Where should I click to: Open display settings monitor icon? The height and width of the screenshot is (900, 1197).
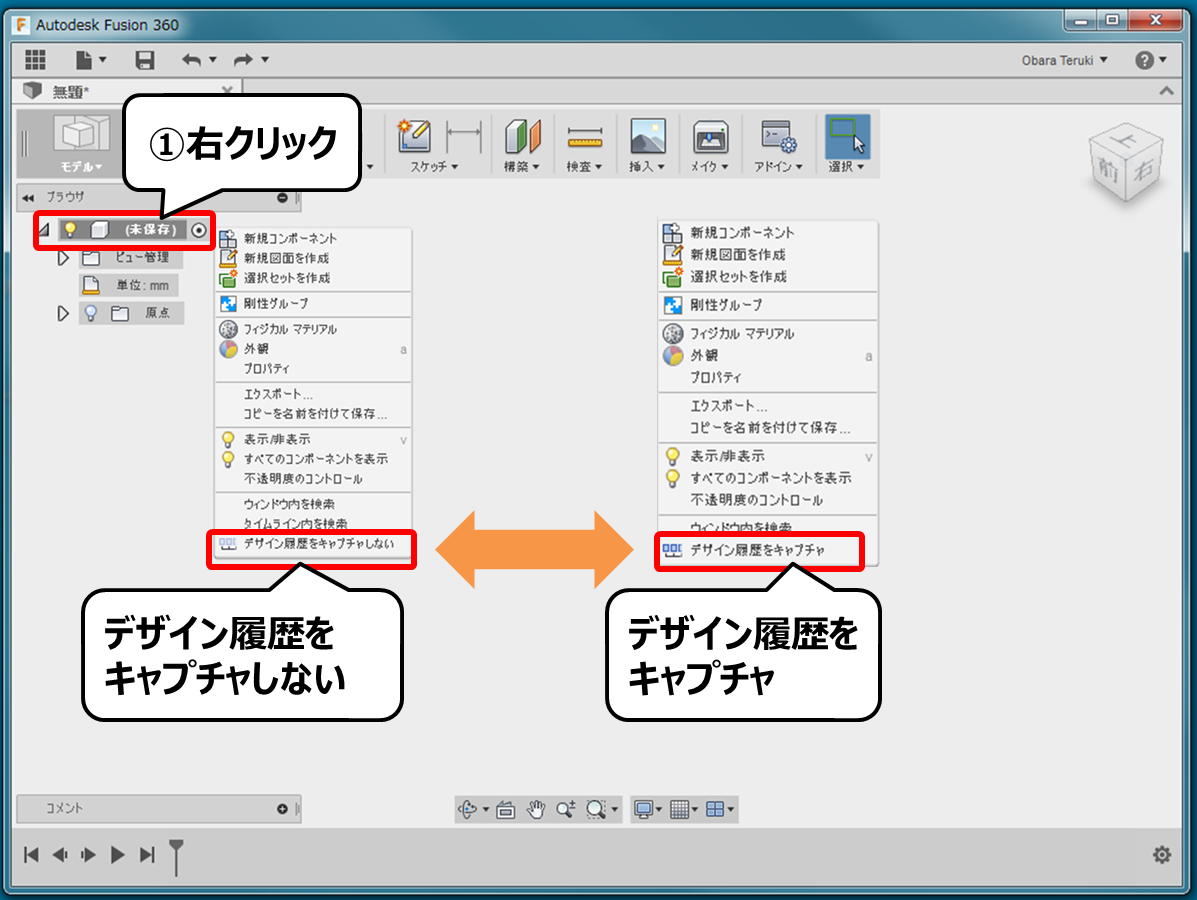pyautogui.click(x=644, y=809)
